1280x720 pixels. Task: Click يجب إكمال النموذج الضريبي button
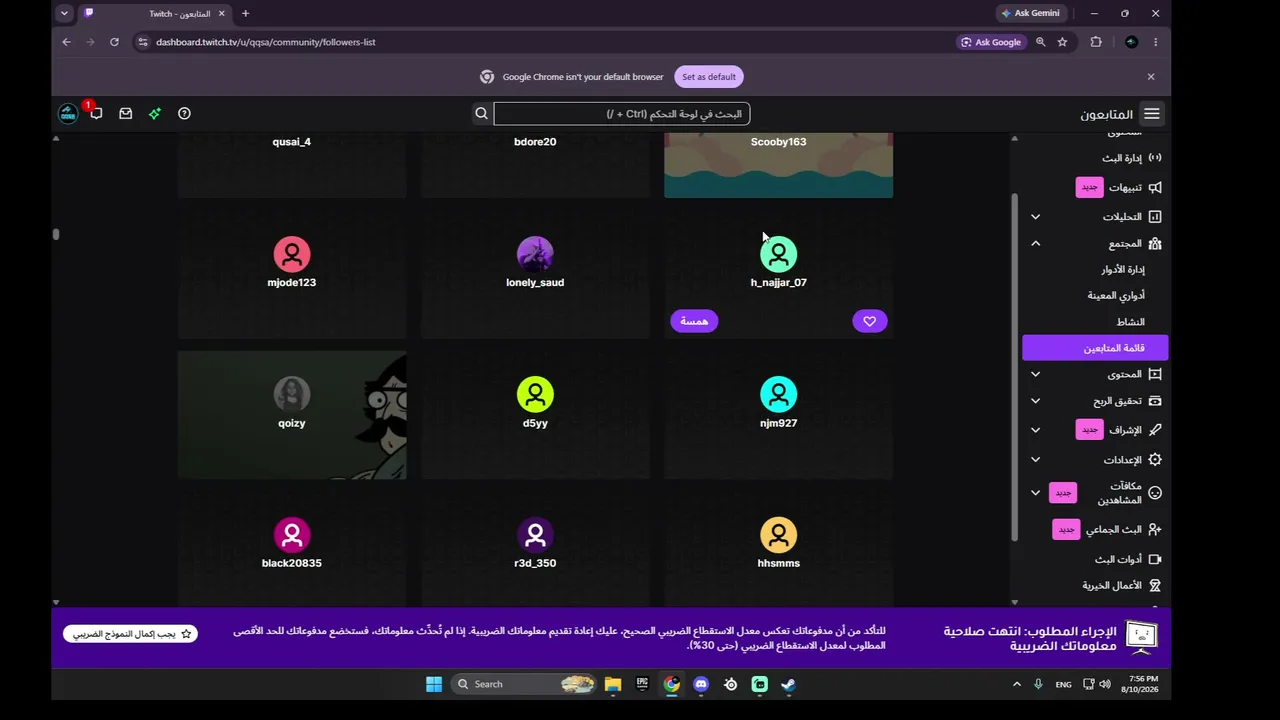(x=130, y=634)
